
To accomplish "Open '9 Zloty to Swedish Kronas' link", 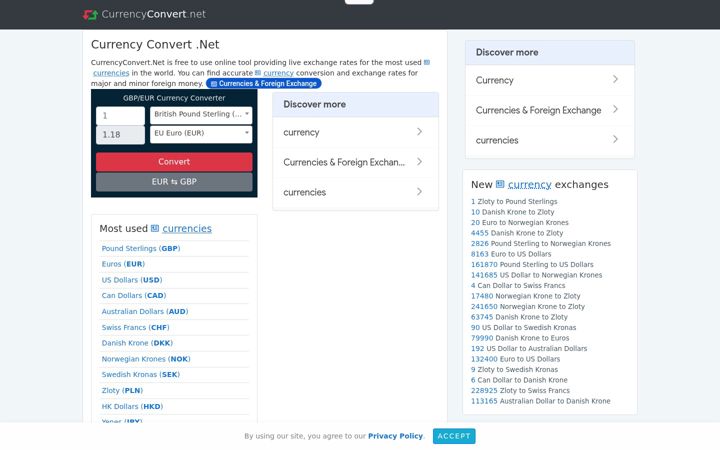I will (x=514, y=370).
